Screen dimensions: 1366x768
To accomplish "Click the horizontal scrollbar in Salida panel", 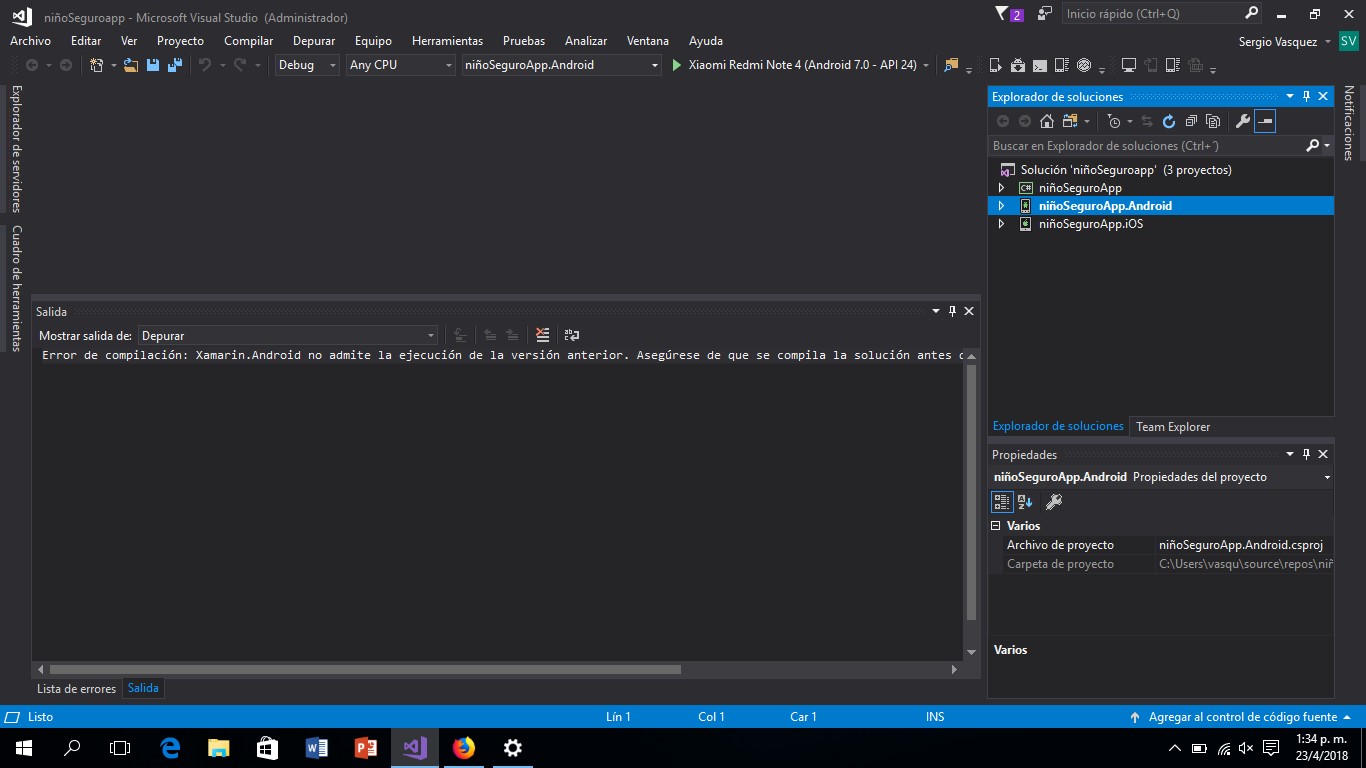I will pyautogui.click(x=365, y=670).
